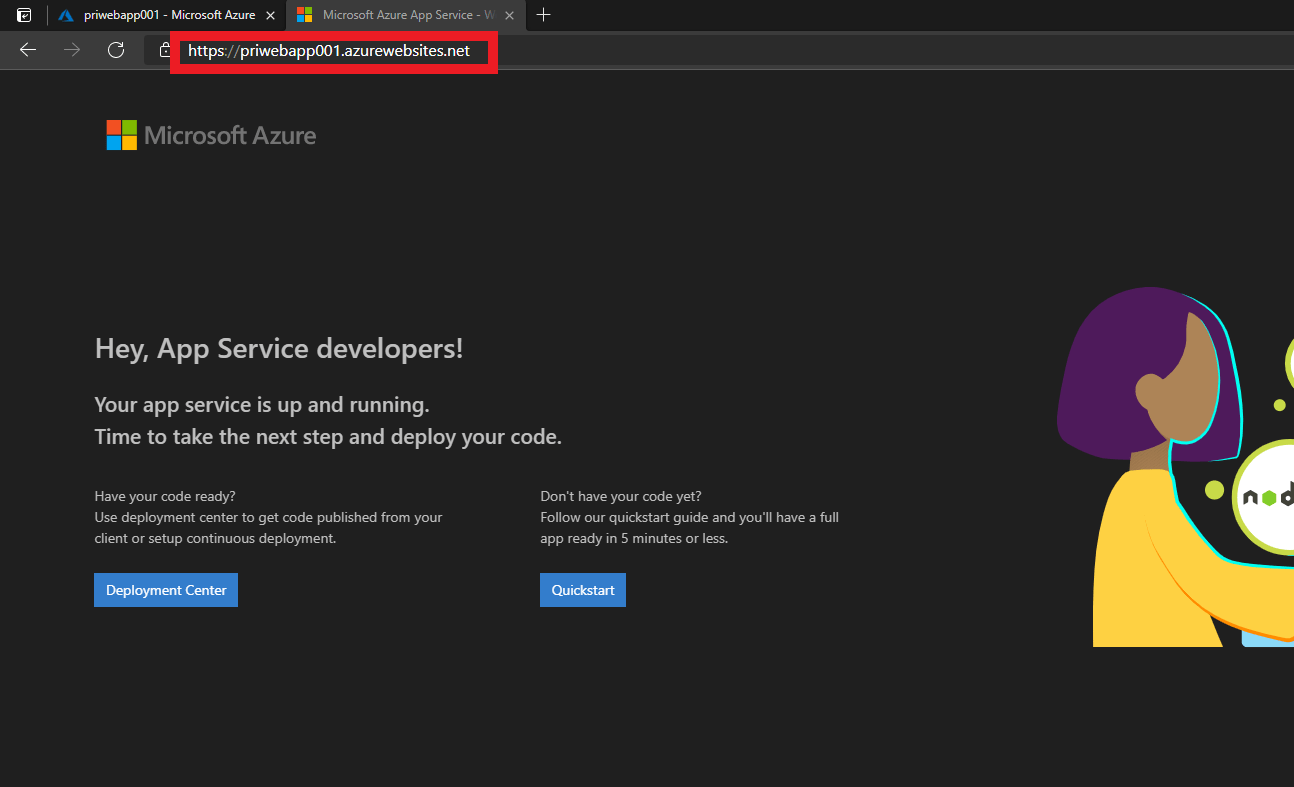Viewport: 1294px width, 787px height.
Task: Click the Quickstart button
Action: tap(583, 590)
